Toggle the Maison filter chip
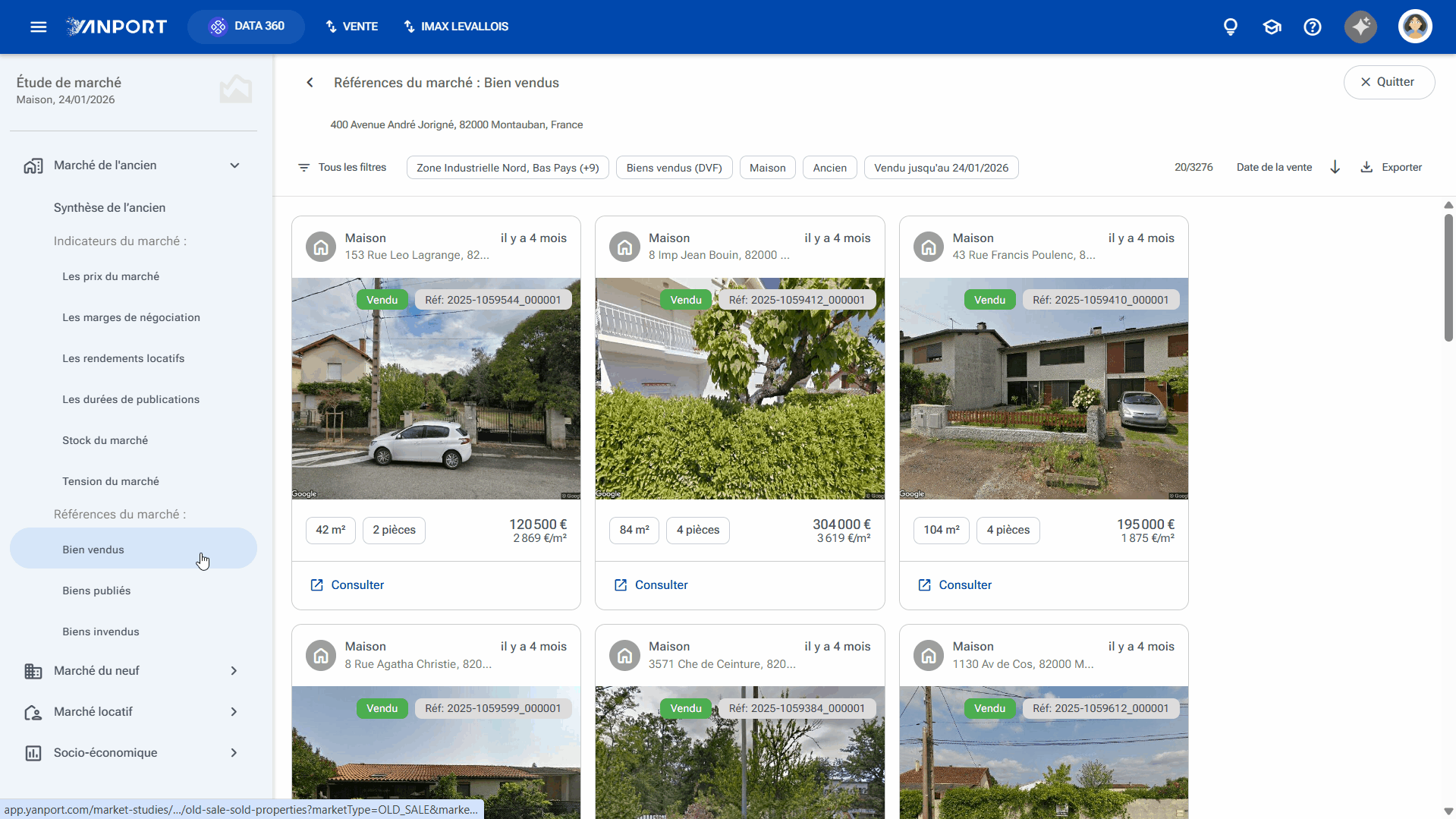The width and height of the screenshot is (1456, 819). (768, 168)
